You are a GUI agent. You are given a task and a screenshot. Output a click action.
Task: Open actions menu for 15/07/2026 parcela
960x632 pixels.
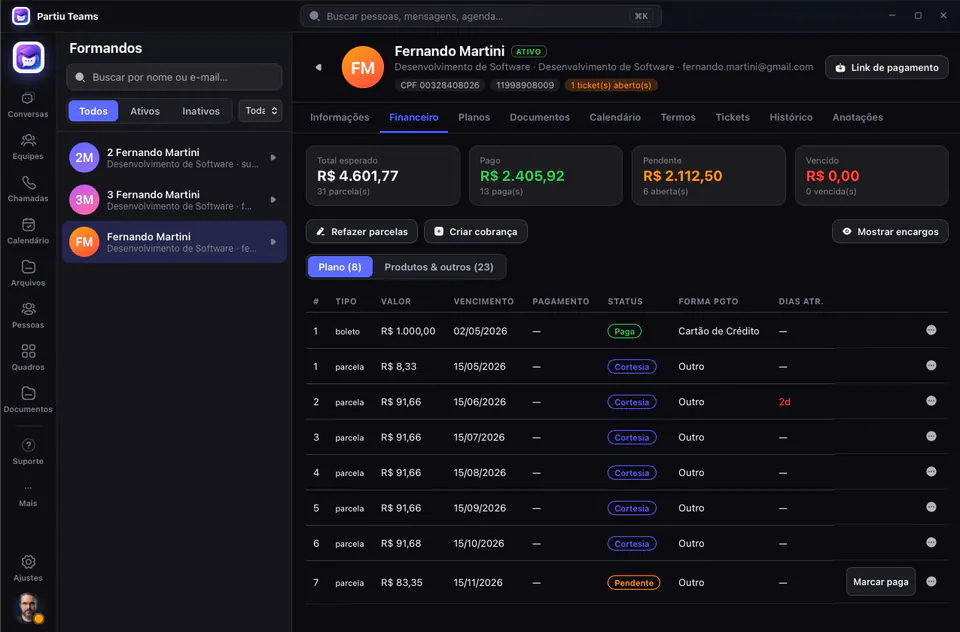pos(931,437)
